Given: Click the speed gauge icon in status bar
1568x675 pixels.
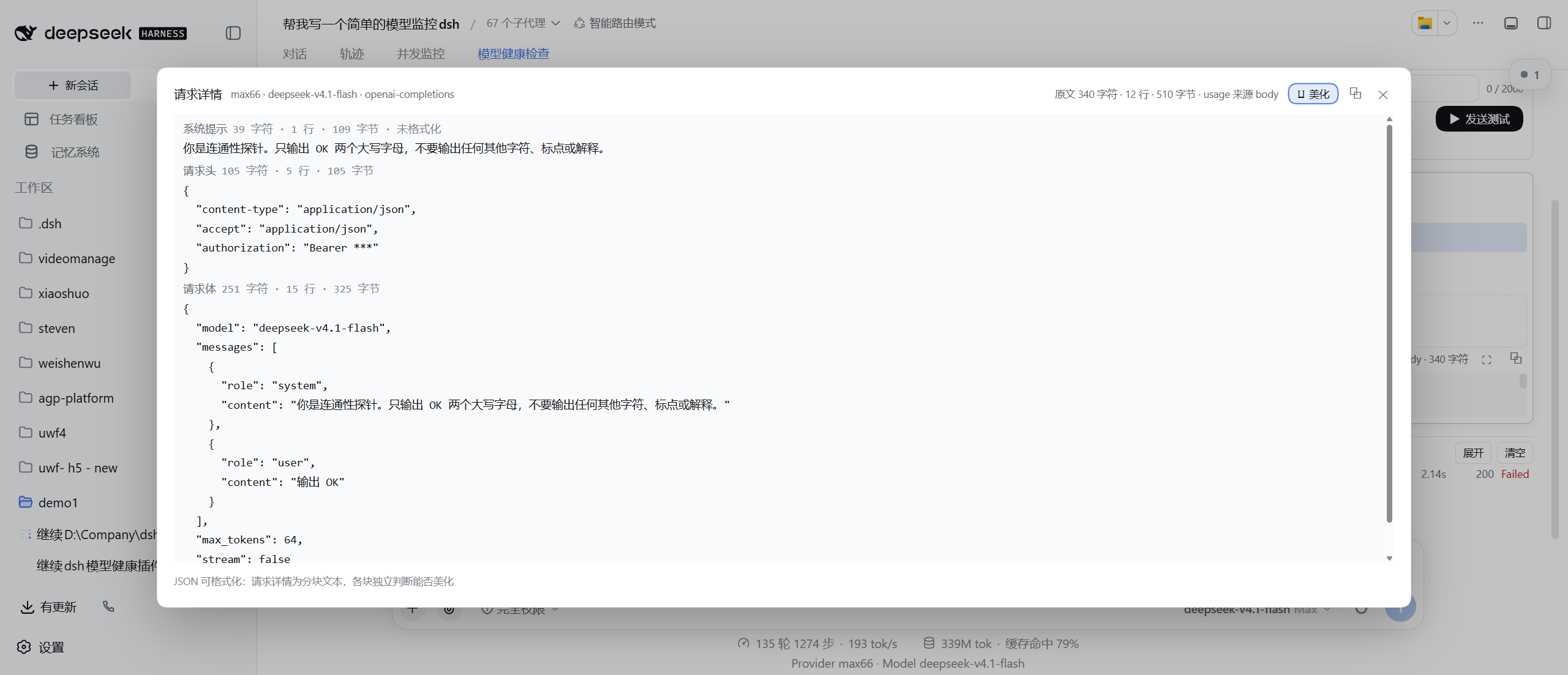Looking at the screenshot, I should tap(743, 643).
